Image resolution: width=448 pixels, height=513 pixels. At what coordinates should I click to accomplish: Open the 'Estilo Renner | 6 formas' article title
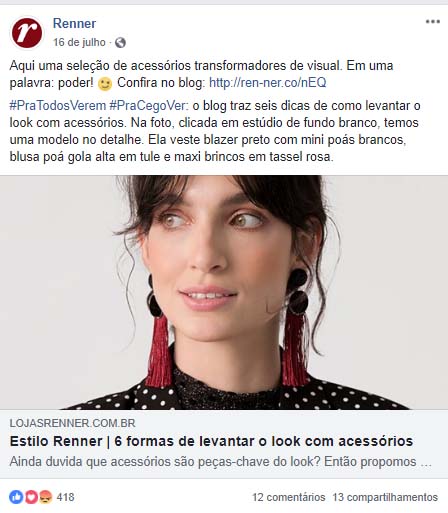211,441
